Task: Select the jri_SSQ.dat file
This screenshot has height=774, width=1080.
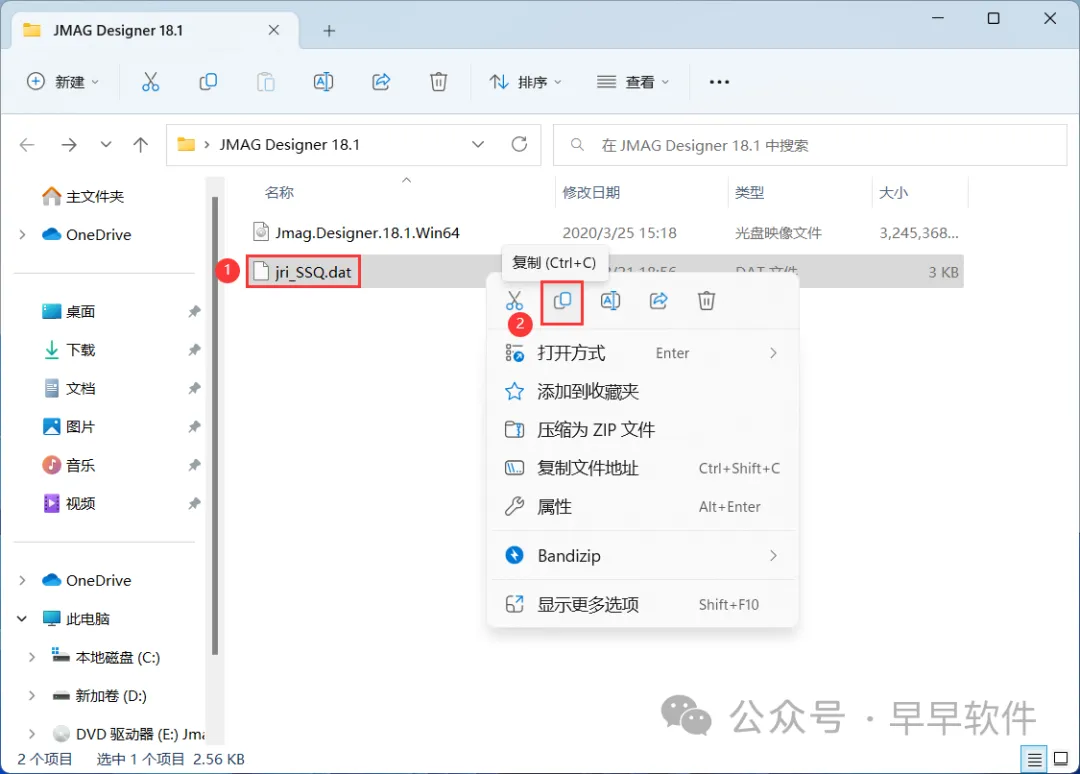Action: click(x=303, y=272)
